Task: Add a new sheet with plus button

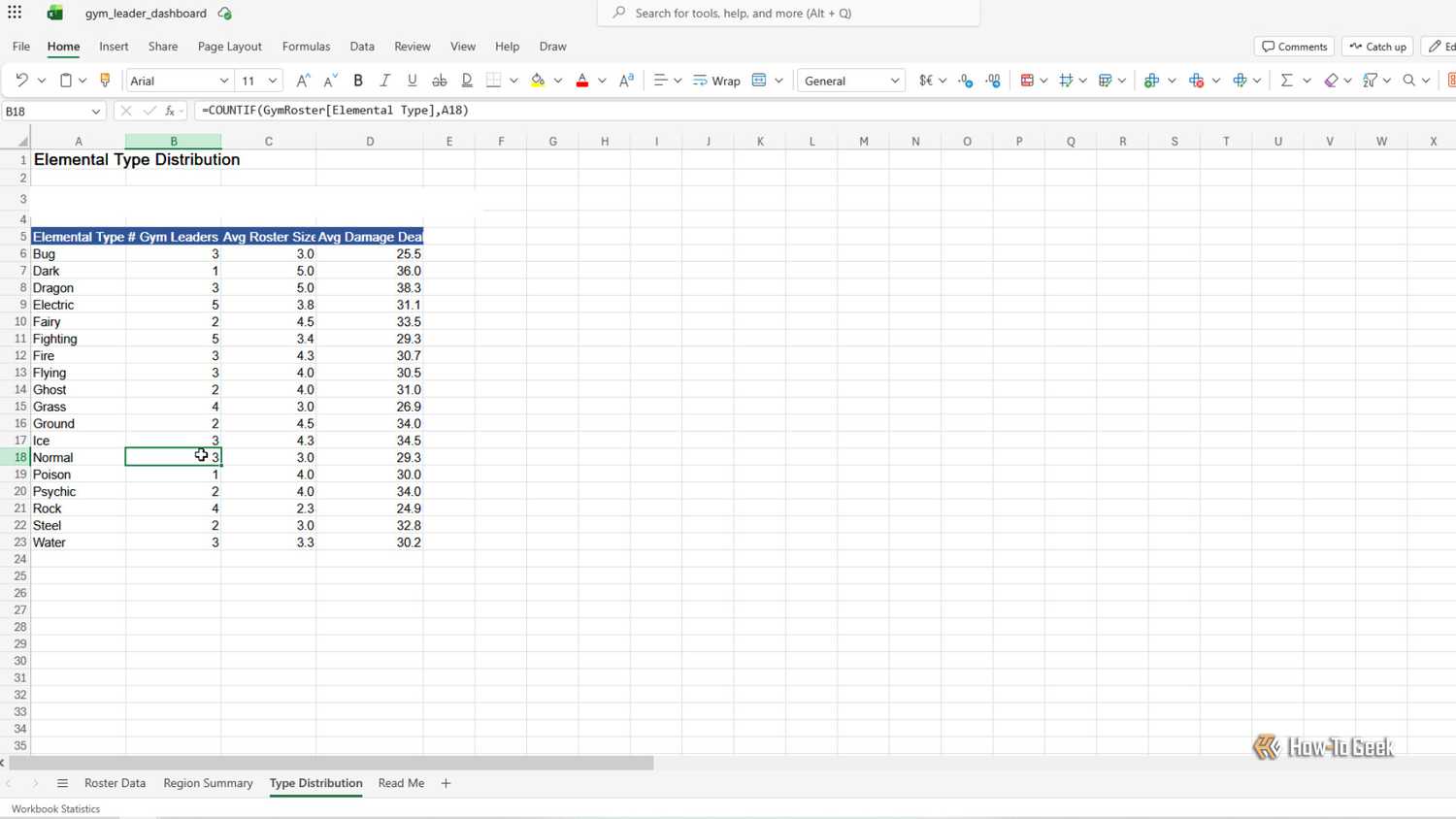Action: pos(446,783)
